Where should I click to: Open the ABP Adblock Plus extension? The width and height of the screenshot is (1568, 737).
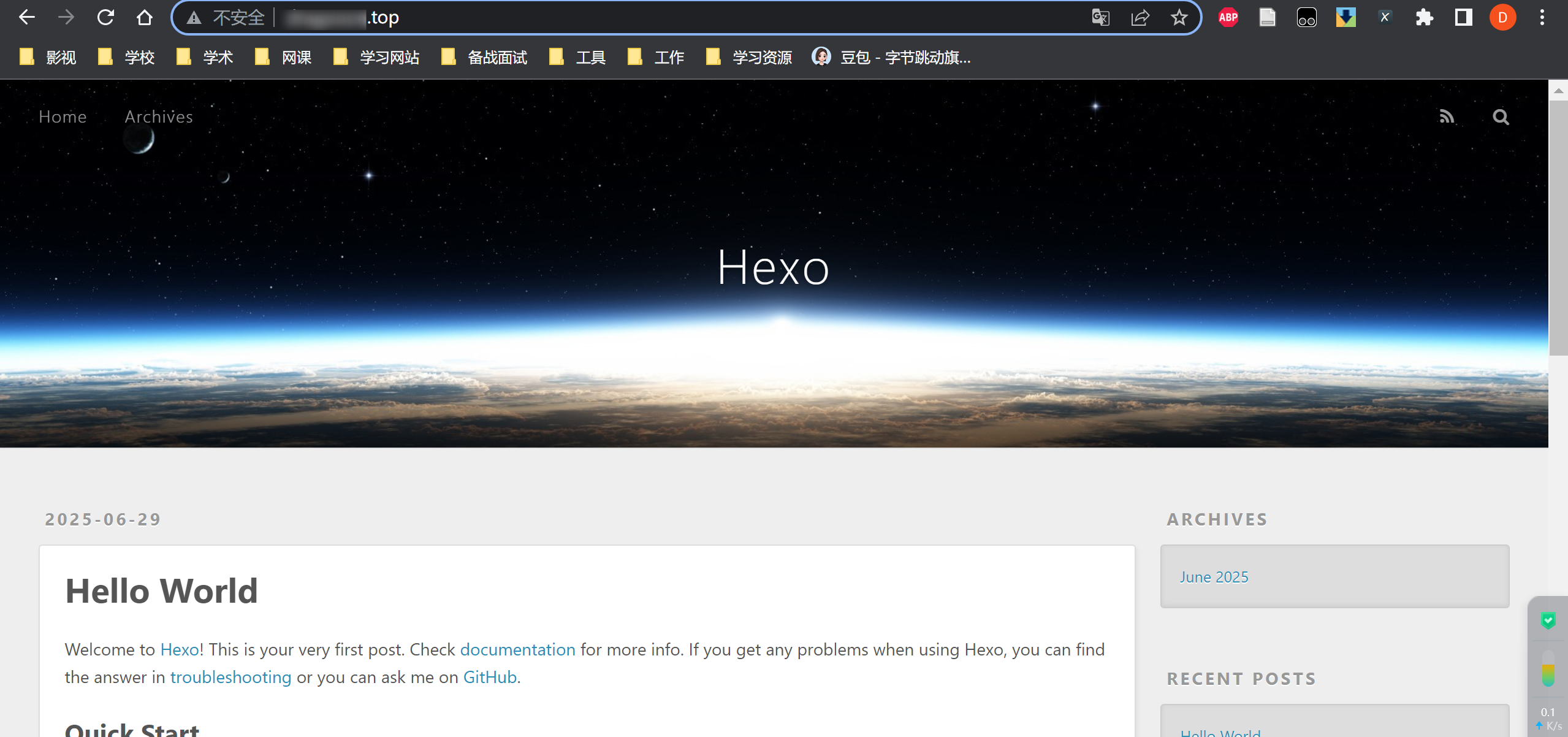coord(1228,17)
